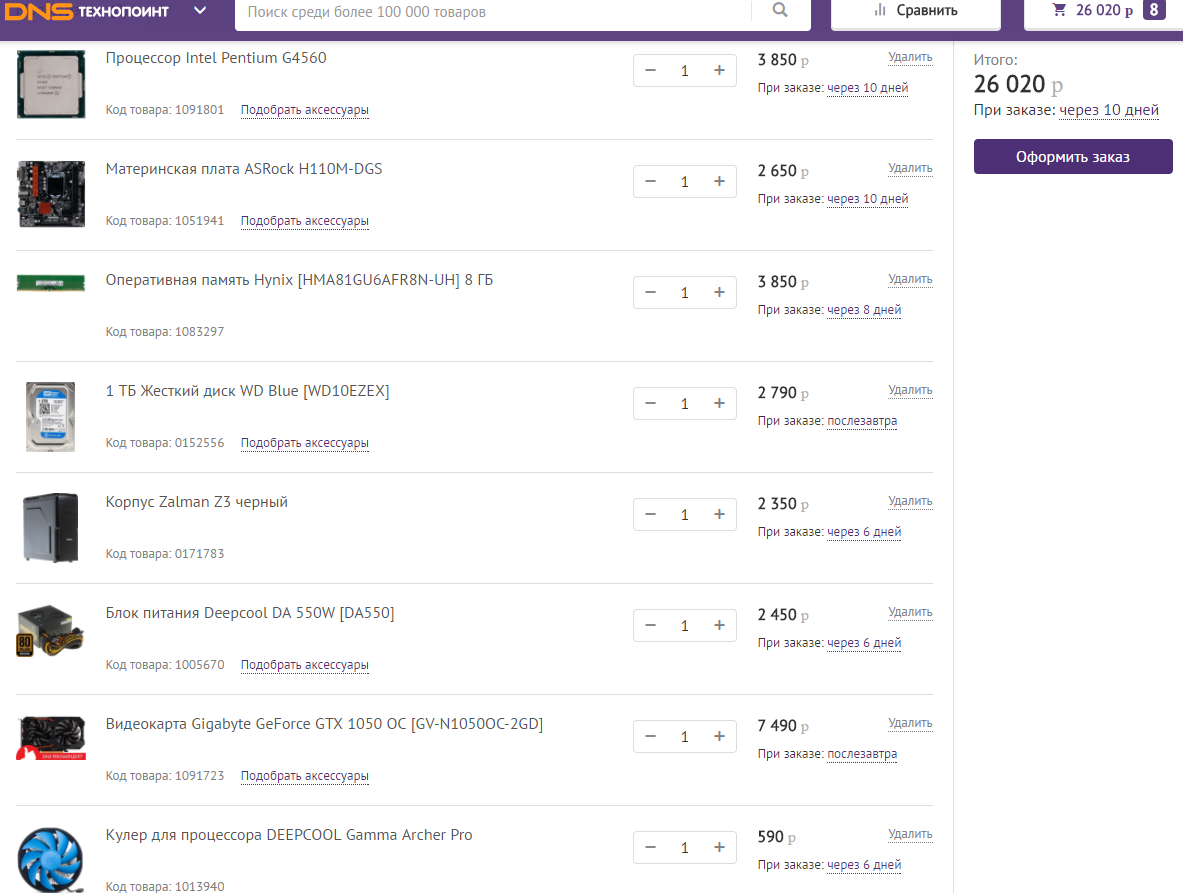Click Подобрать аксессуары for Gigabyte video card
Viewport: 1183px width, 893px height.
point(305,776)
